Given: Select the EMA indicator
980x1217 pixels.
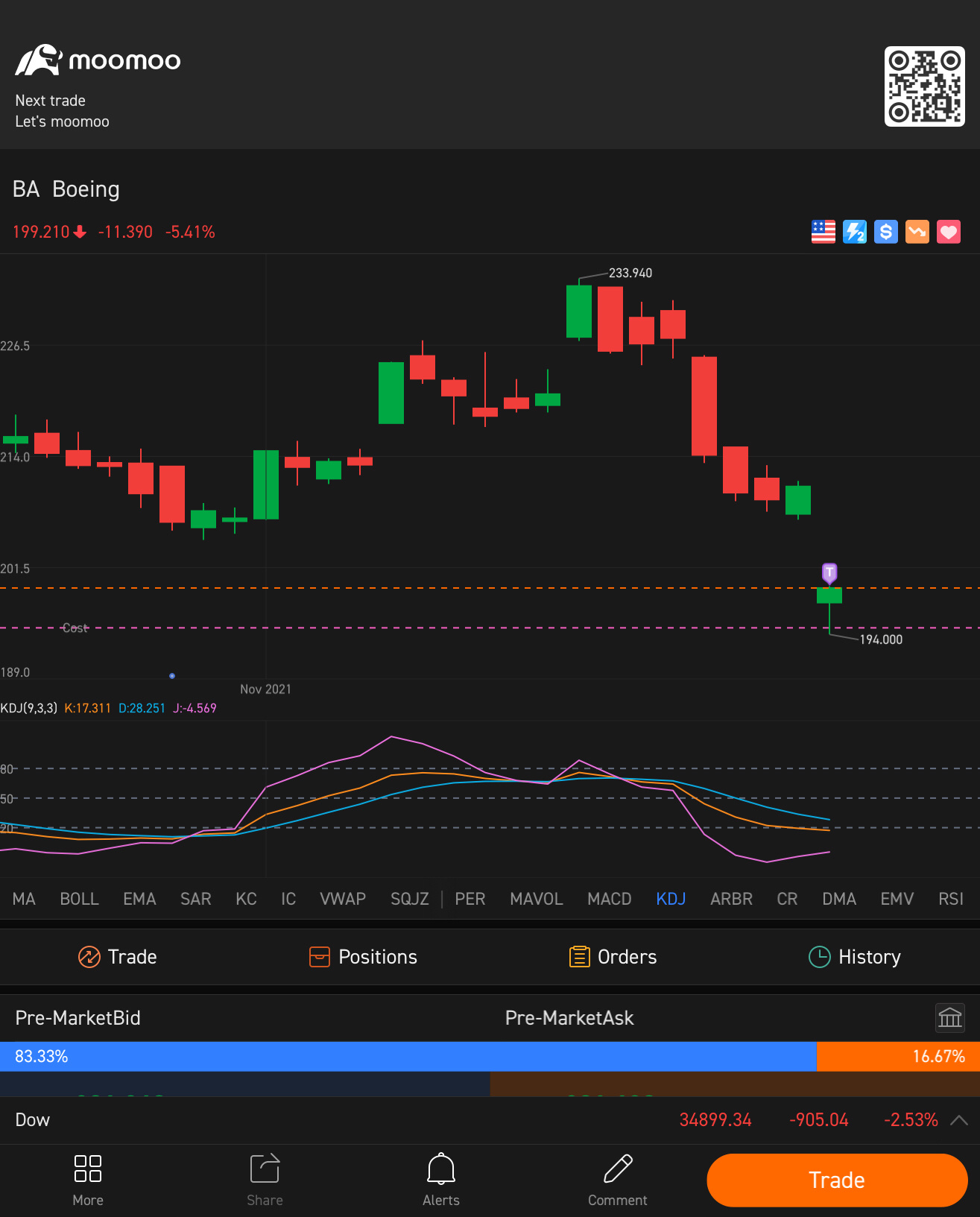Looking at the screenshot, I should click(x=139, y=899).
